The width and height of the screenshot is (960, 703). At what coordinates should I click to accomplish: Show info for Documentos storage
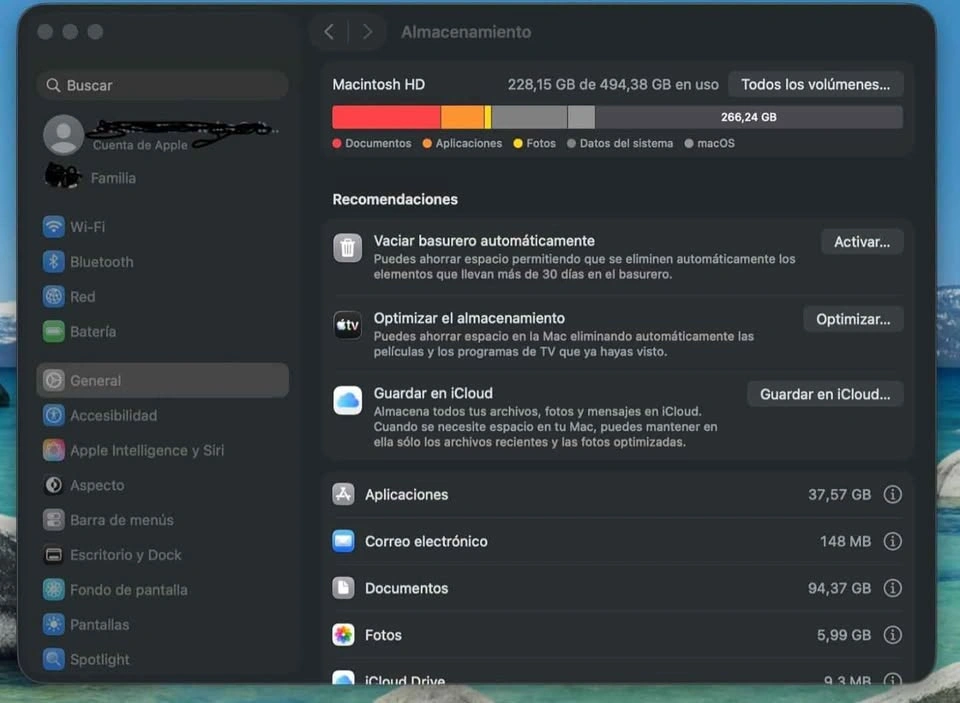tap(893, 588)
